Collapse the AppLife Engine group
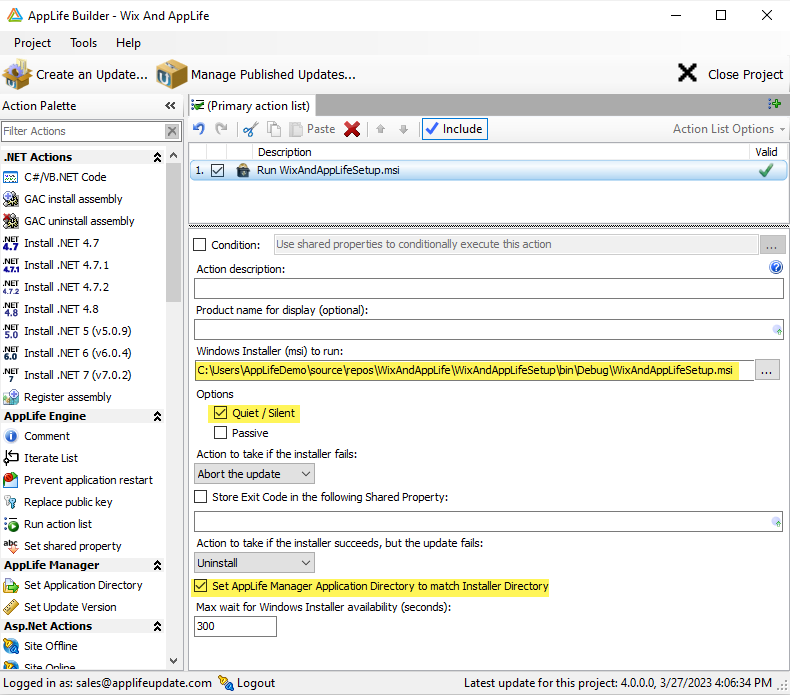Screen dimensions: 790x695 tap(158, 416)
